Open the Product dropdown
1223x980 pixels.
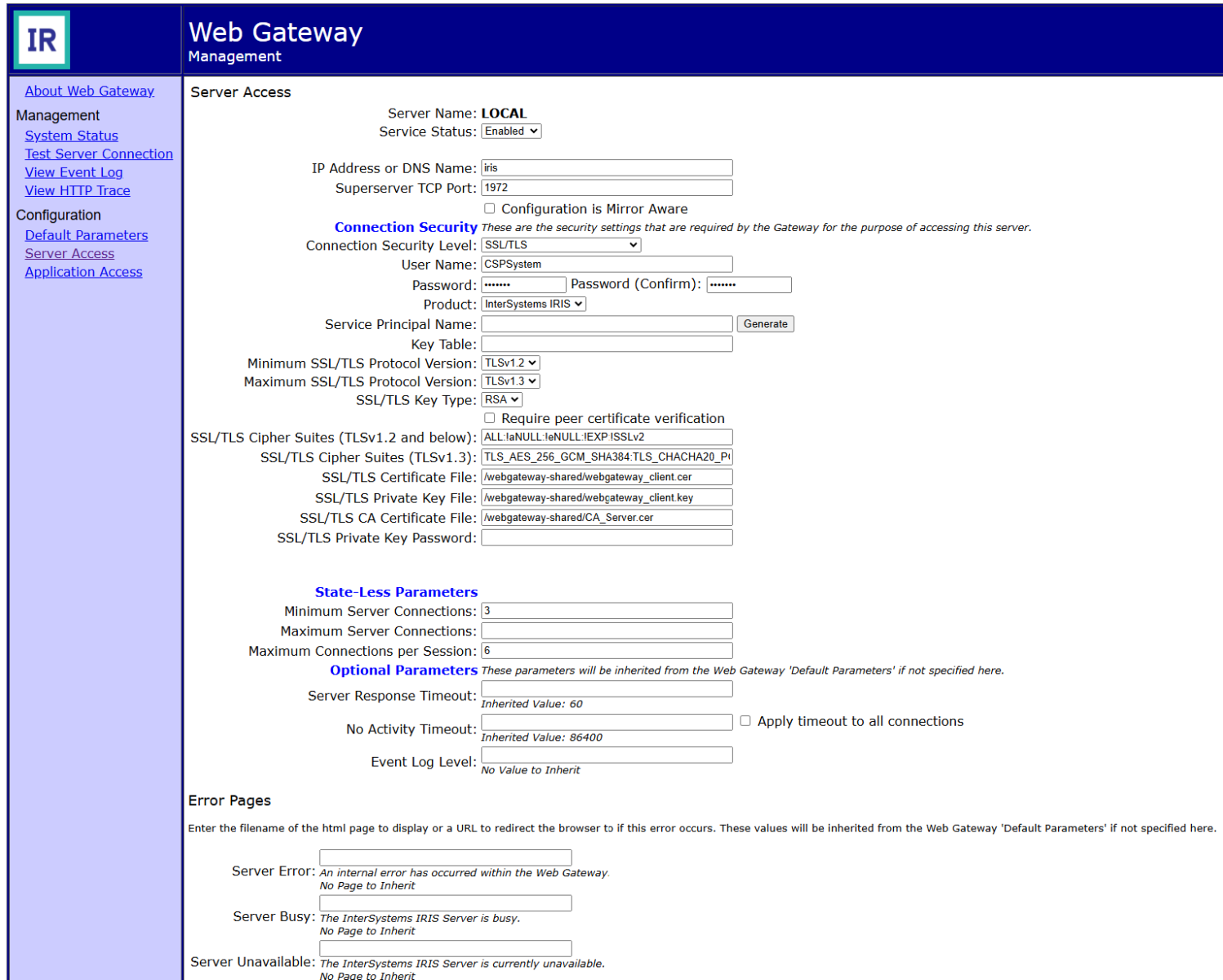click(534, 304)
